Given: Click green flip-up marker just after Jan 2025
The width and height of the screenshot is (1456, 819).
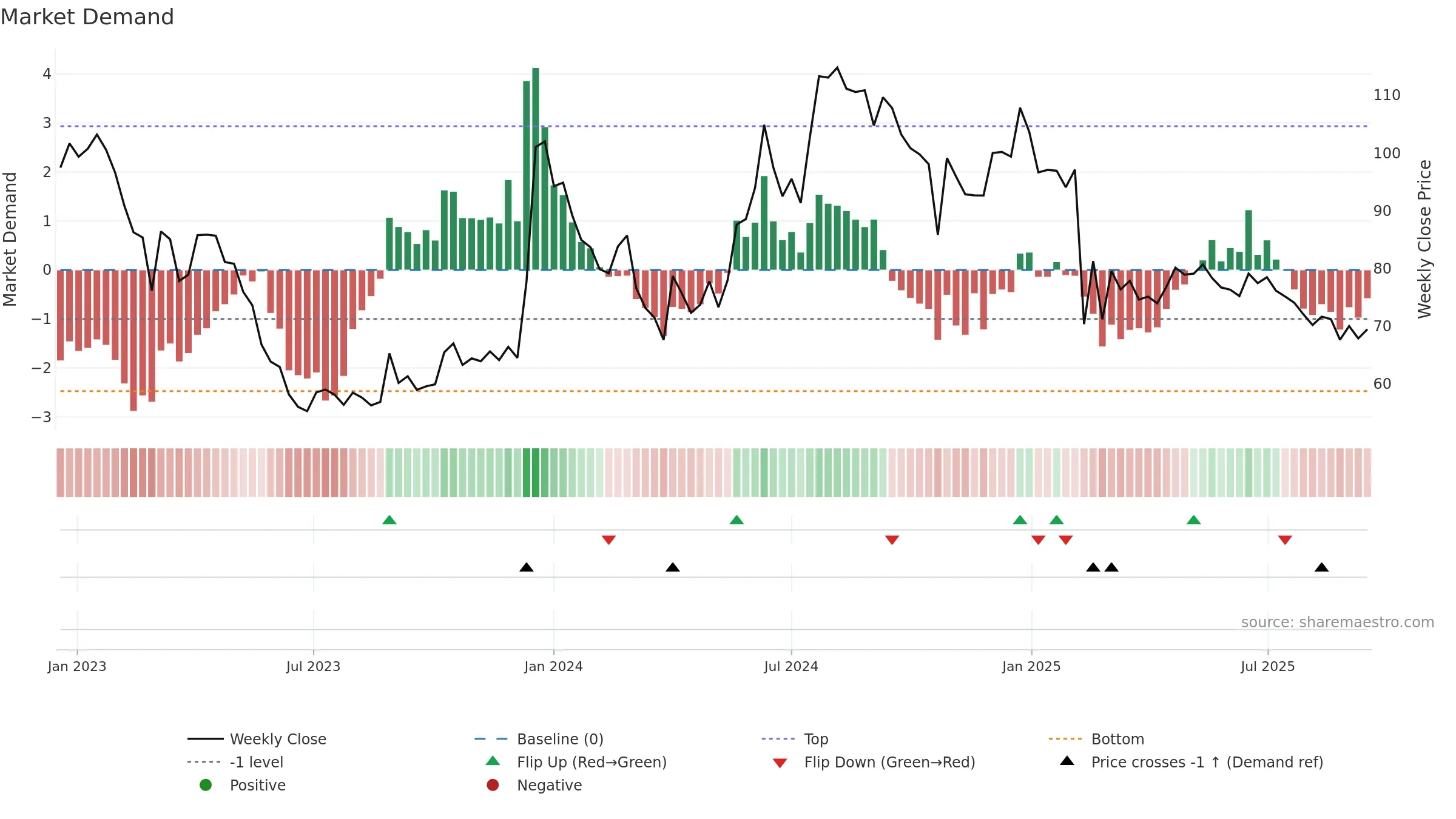Looking at the screenshot, I should [x=1056, y=520].
